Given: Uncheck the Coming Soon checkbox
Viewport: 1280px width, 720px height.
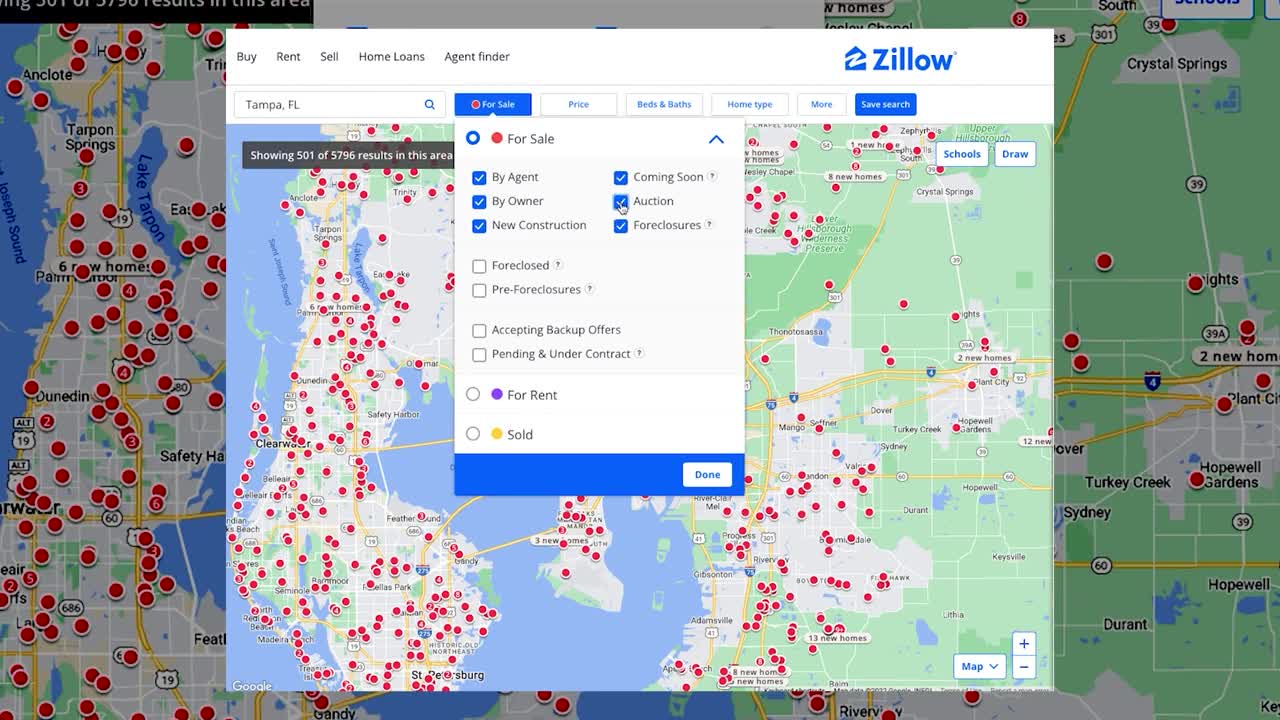Looking at the screenshot, I should pyautogui.click(x=621, y=178).
